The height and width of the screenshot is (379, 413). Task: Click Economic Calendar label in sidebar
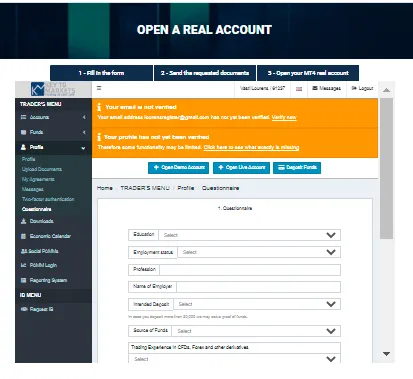coord(50,236)
